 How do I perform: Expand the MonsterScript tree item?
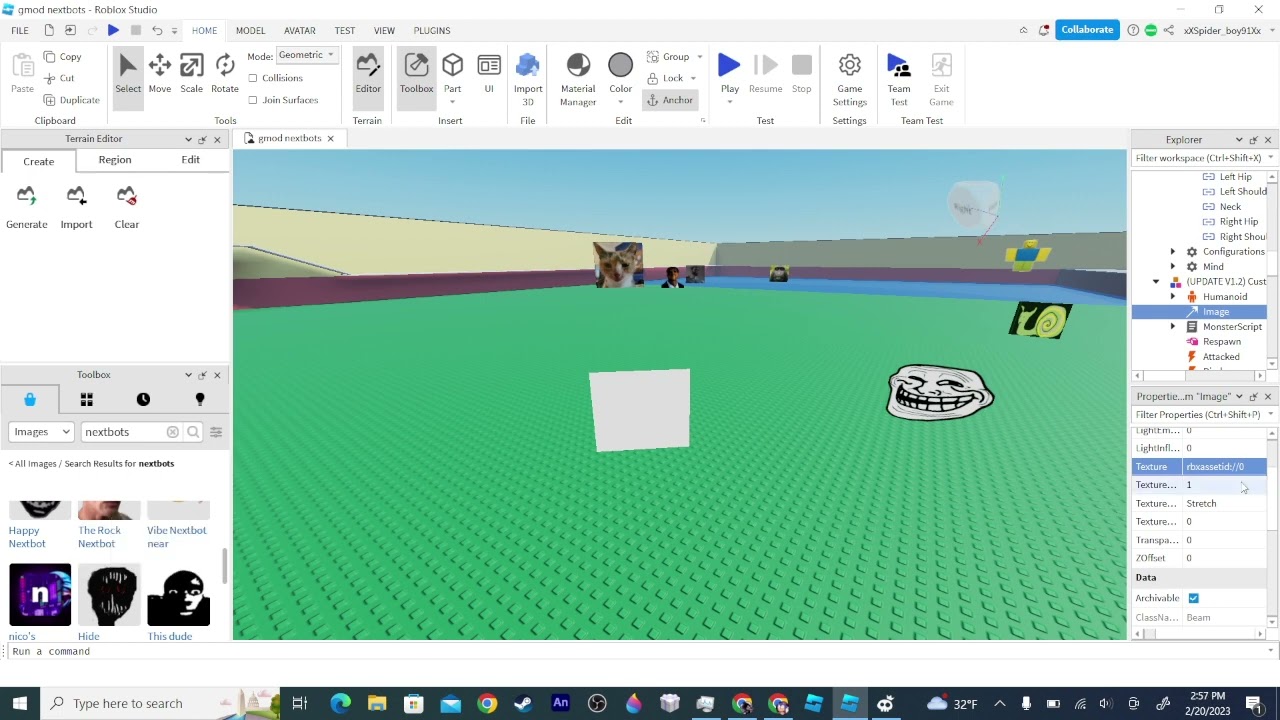[1173, 327]
